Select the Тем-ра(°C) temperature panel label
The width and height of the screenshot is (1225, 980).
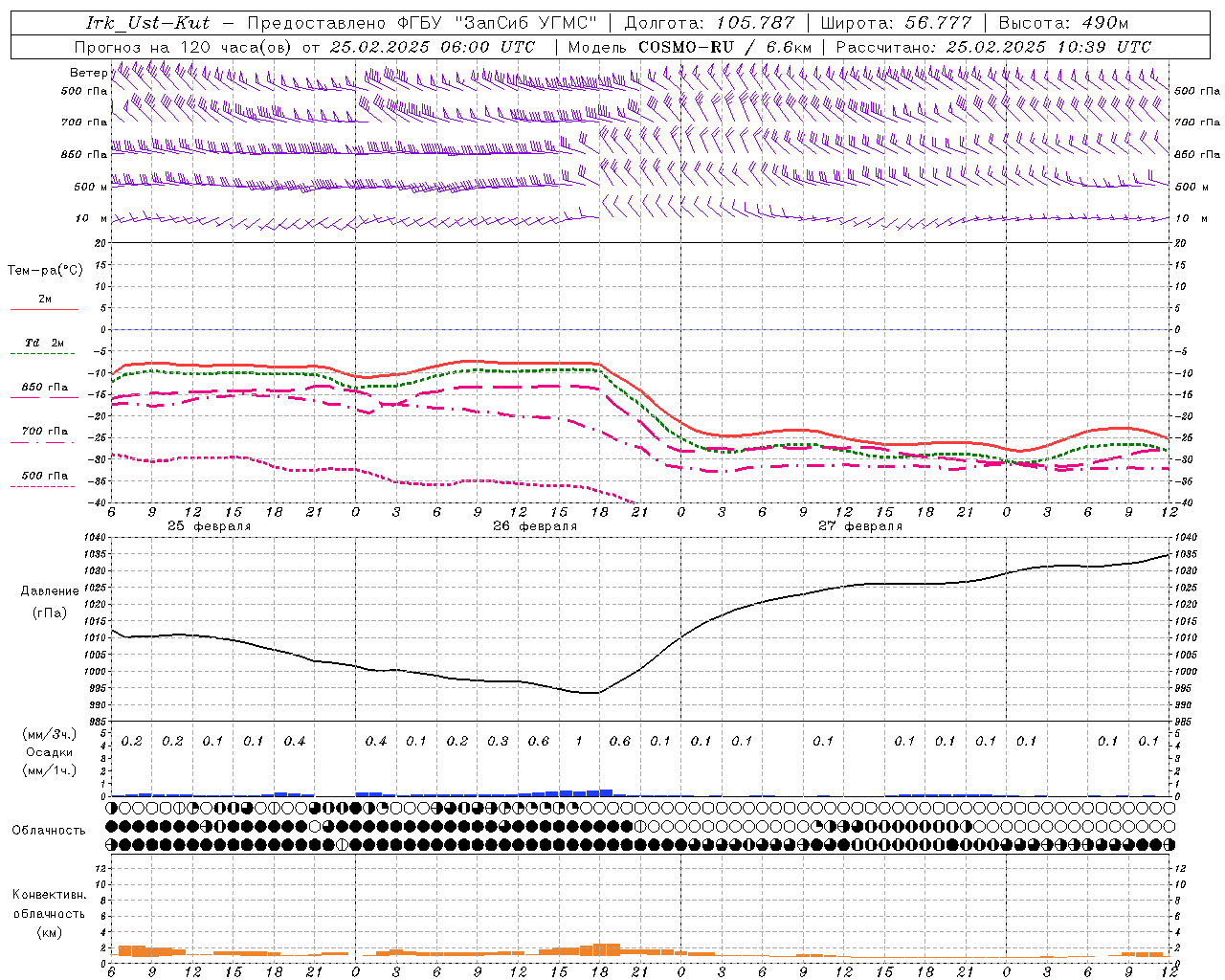click(45, 271)
